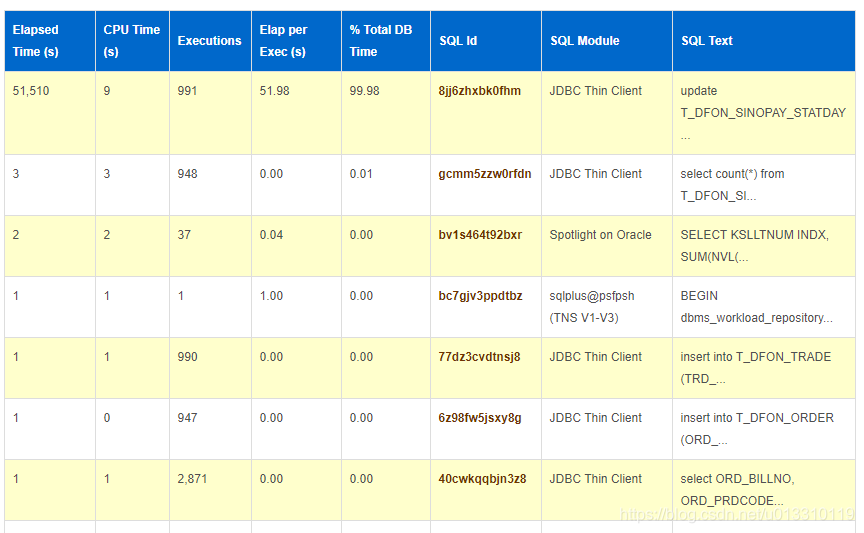The width and height of the screenshot is (864, 533).
Task: Select the 99.98 percent DB time cell
Action: (386, 113)
